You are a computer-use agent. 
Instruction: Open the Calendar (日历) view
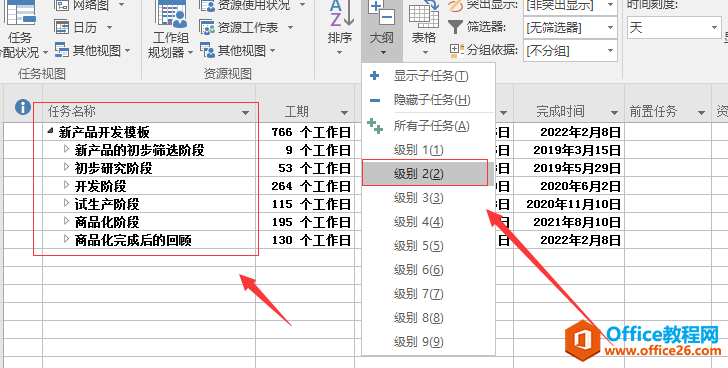[x=83, y=27]
